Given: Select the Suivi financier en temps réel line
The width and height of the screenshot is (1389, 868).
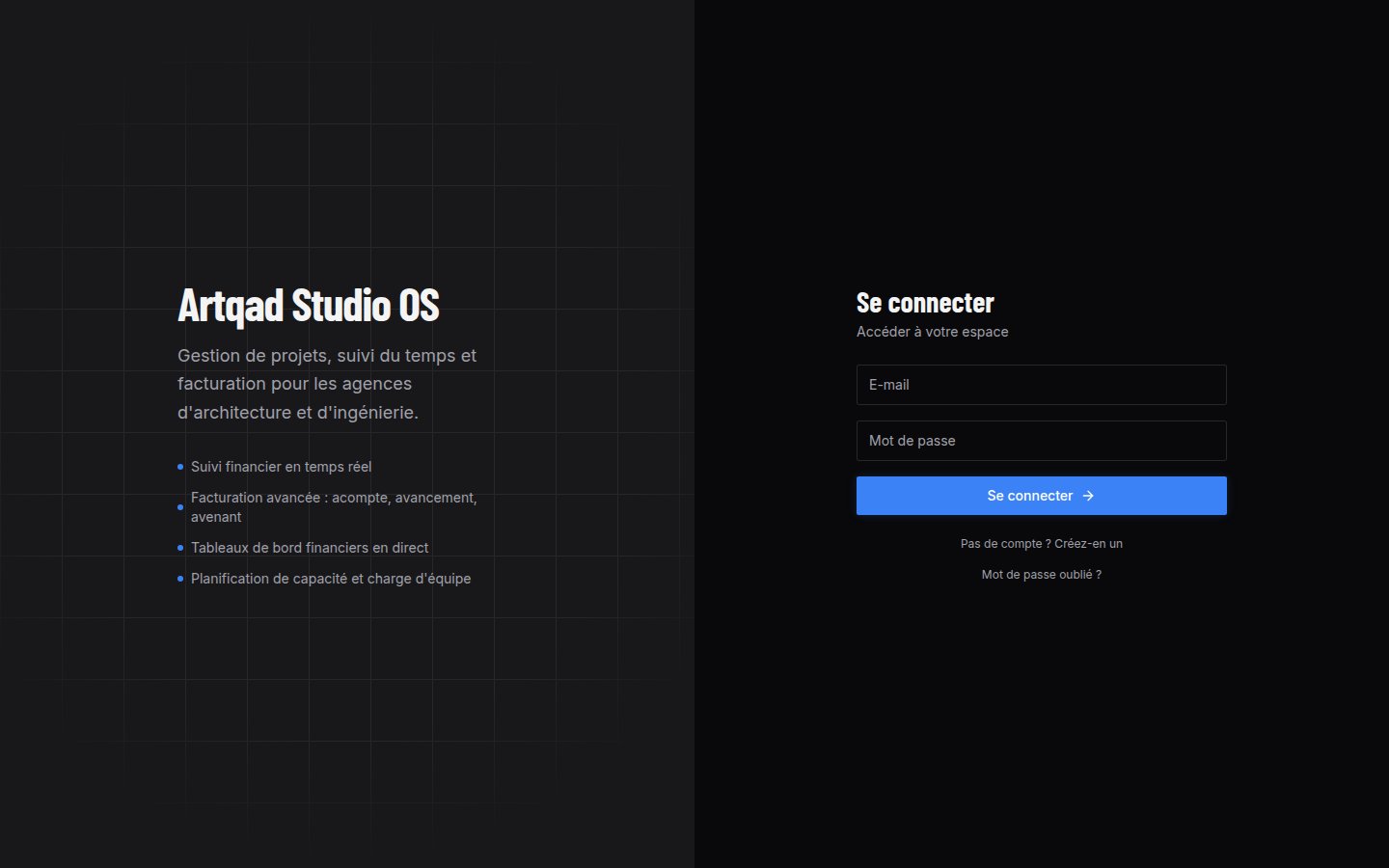Looking at the screenshot, I should pyautogui.click(x=281, y=467).
